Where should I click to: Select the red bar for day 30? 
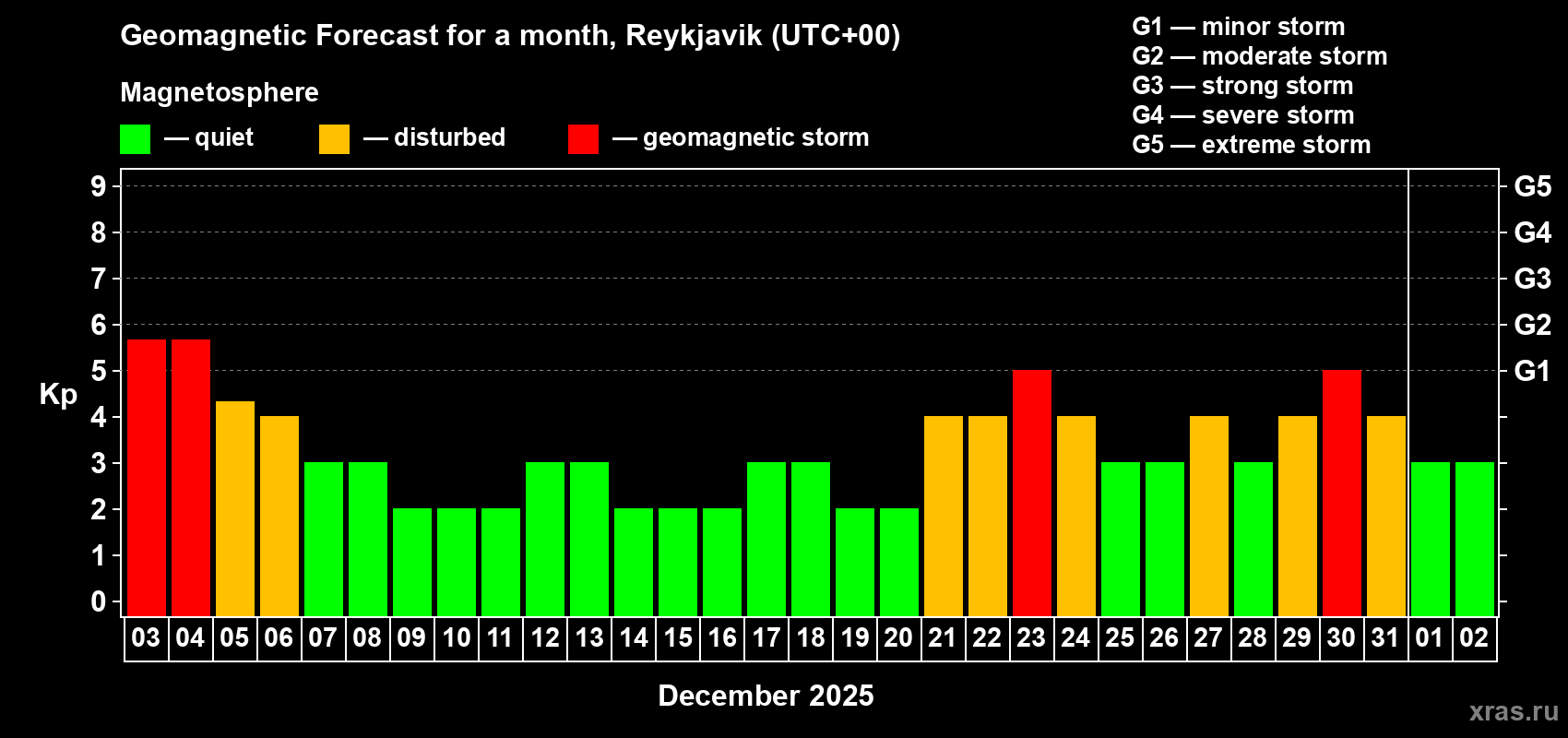pyautogui.click(x=1342, y=493)
